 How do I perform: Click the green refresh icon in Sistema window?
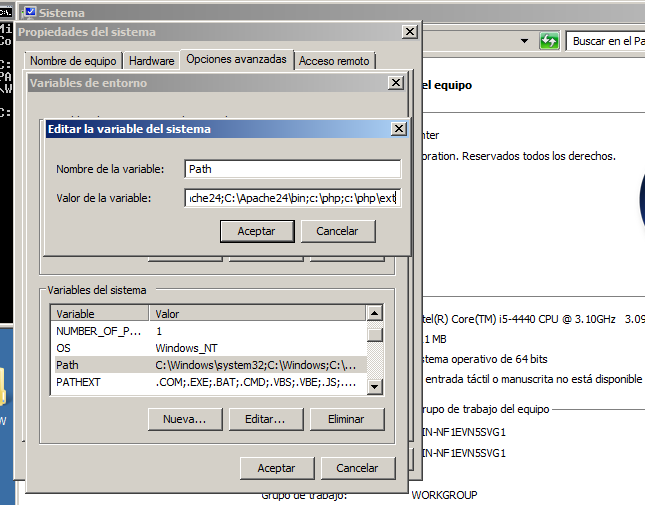[549, 41]
